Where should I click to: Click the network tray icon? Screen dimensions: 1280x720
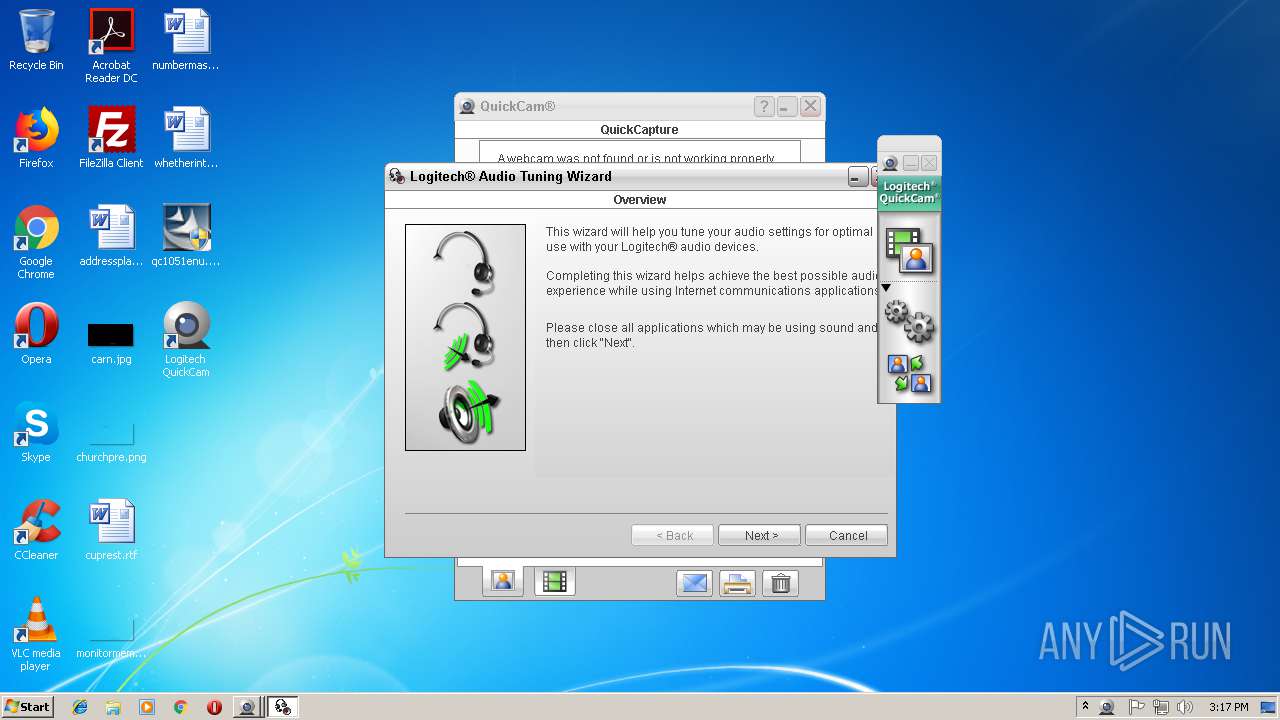coord(1161,707)
